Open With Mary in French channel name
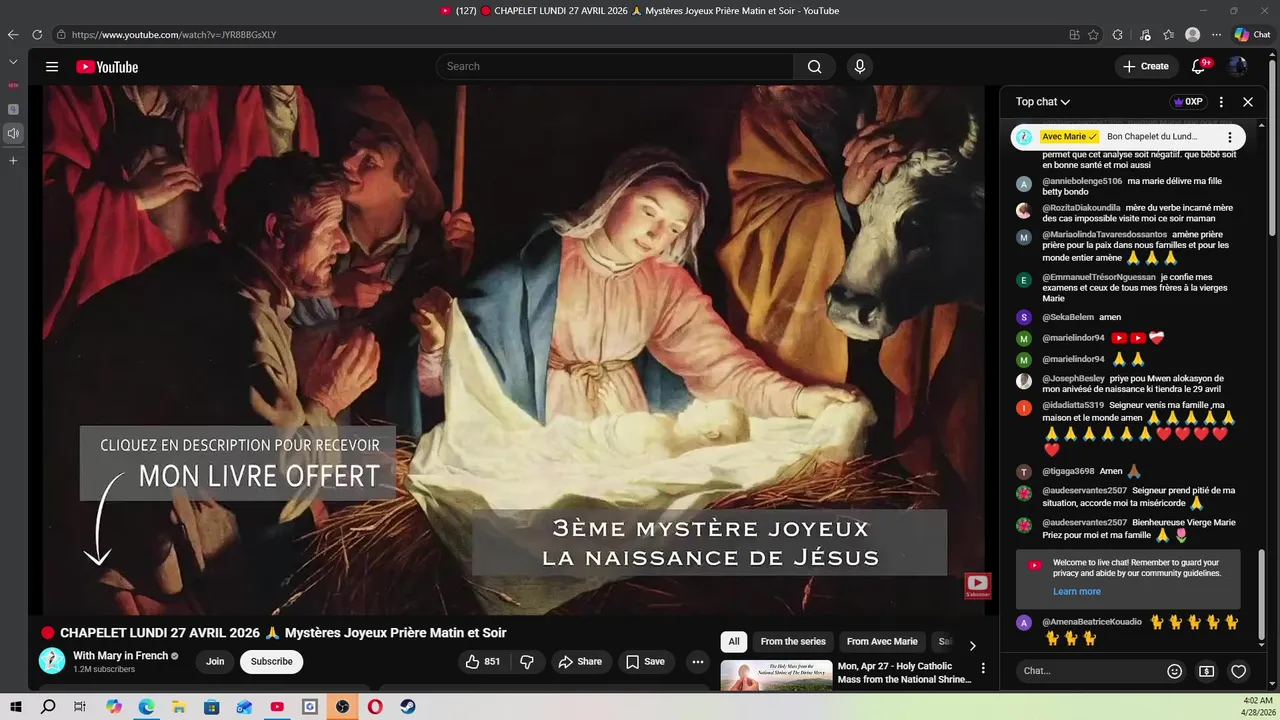This screenshot has width=1280, height=720. [x=120, y=656]
